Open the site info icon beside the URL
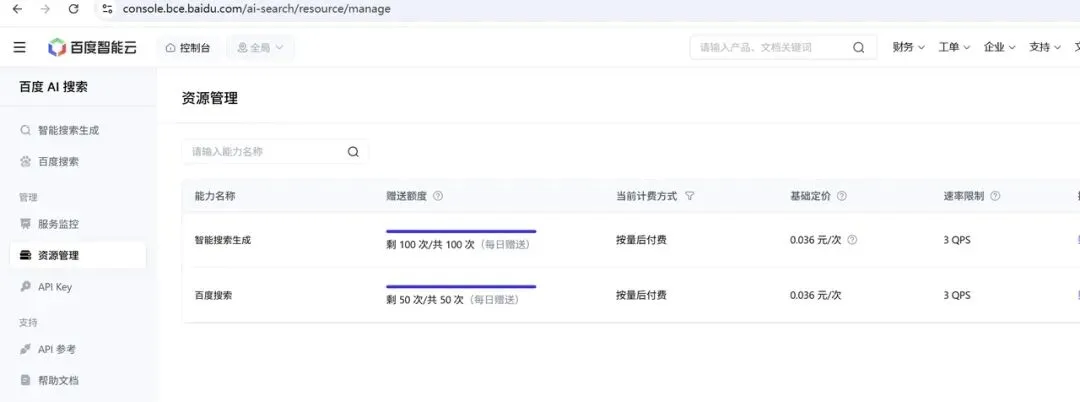Viewport: 1080px width, 402px height. point(107,9)
